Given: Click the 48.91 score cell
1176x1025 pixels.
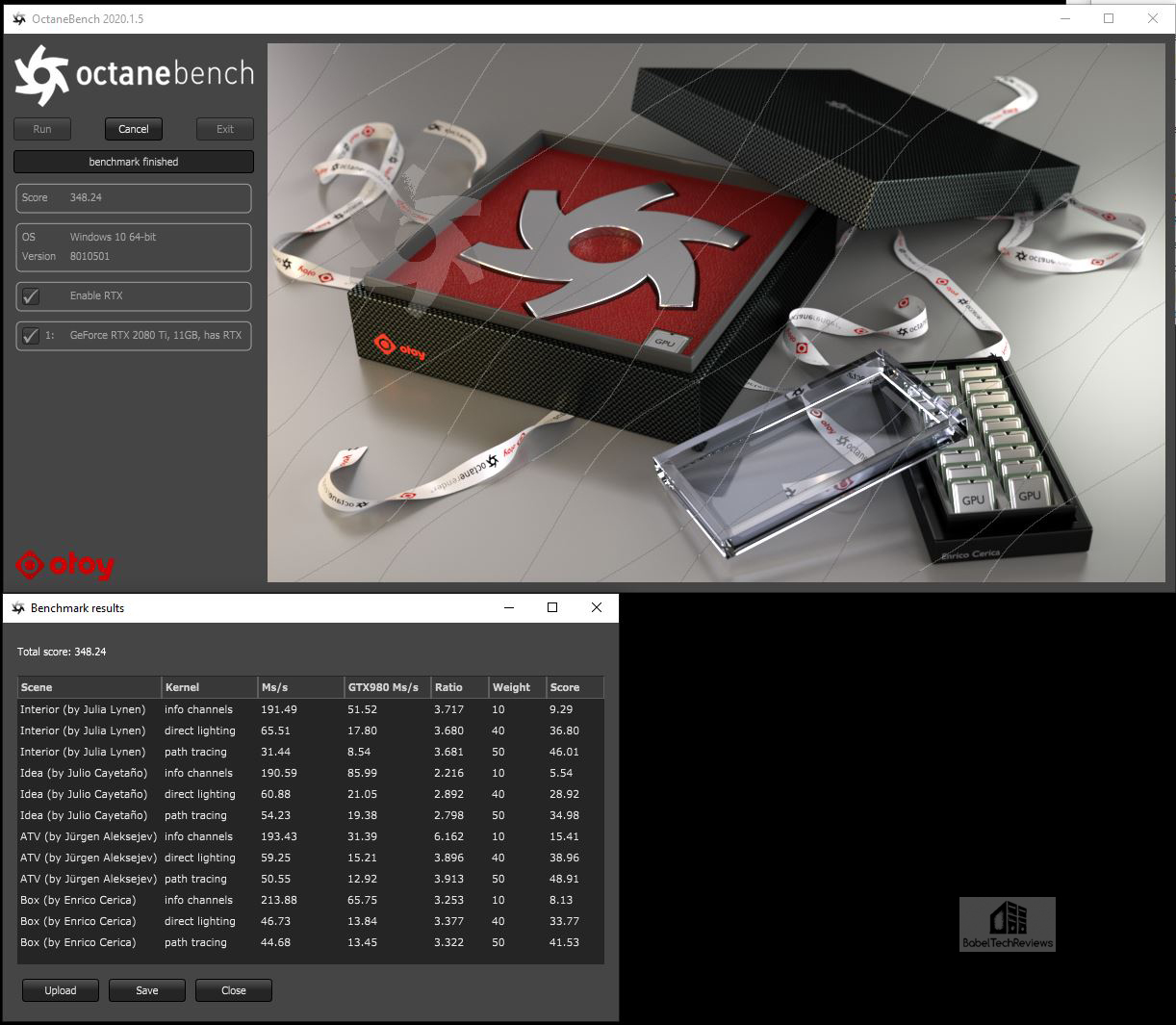Looking at the screenshot, I should pyautogui.click(x=564, y=879).
